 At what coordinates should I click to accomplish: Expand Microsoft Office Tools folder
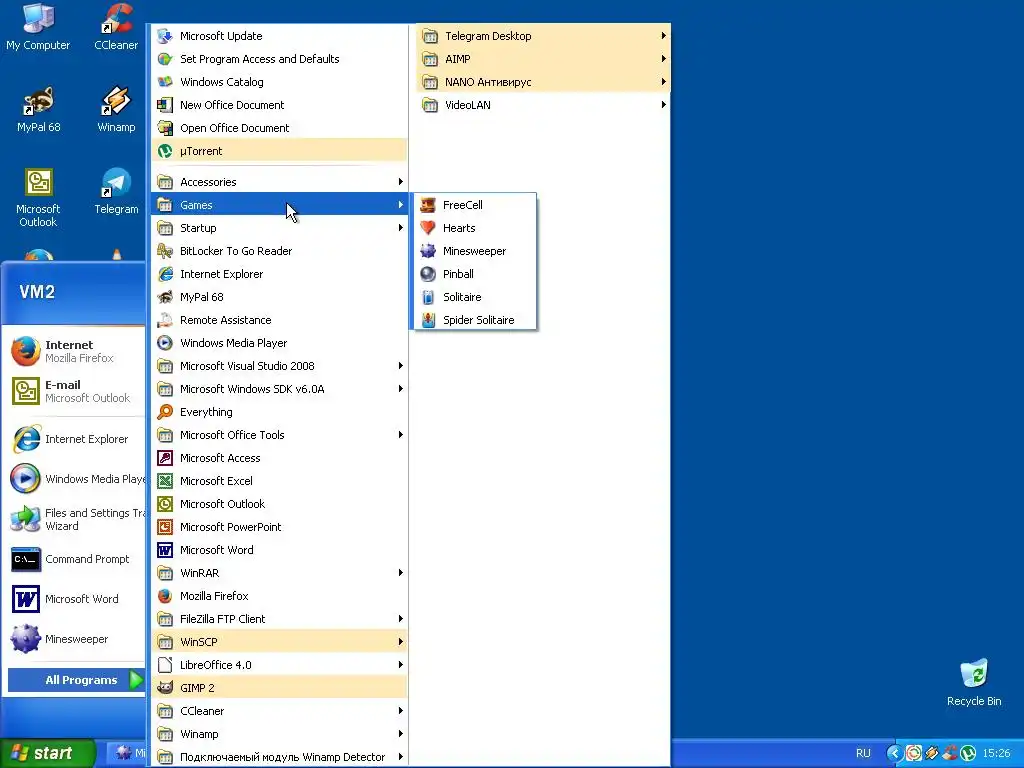(x=280, y=435)
